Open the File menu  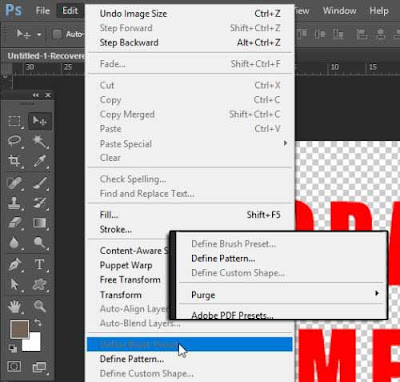[43, 11]
